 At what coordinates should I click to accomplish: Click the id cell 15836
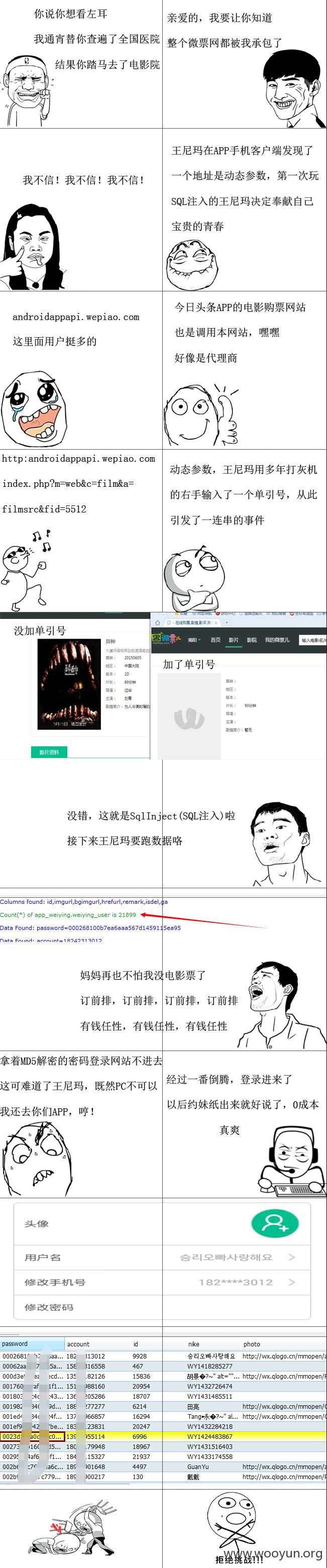coord(141,1376)
